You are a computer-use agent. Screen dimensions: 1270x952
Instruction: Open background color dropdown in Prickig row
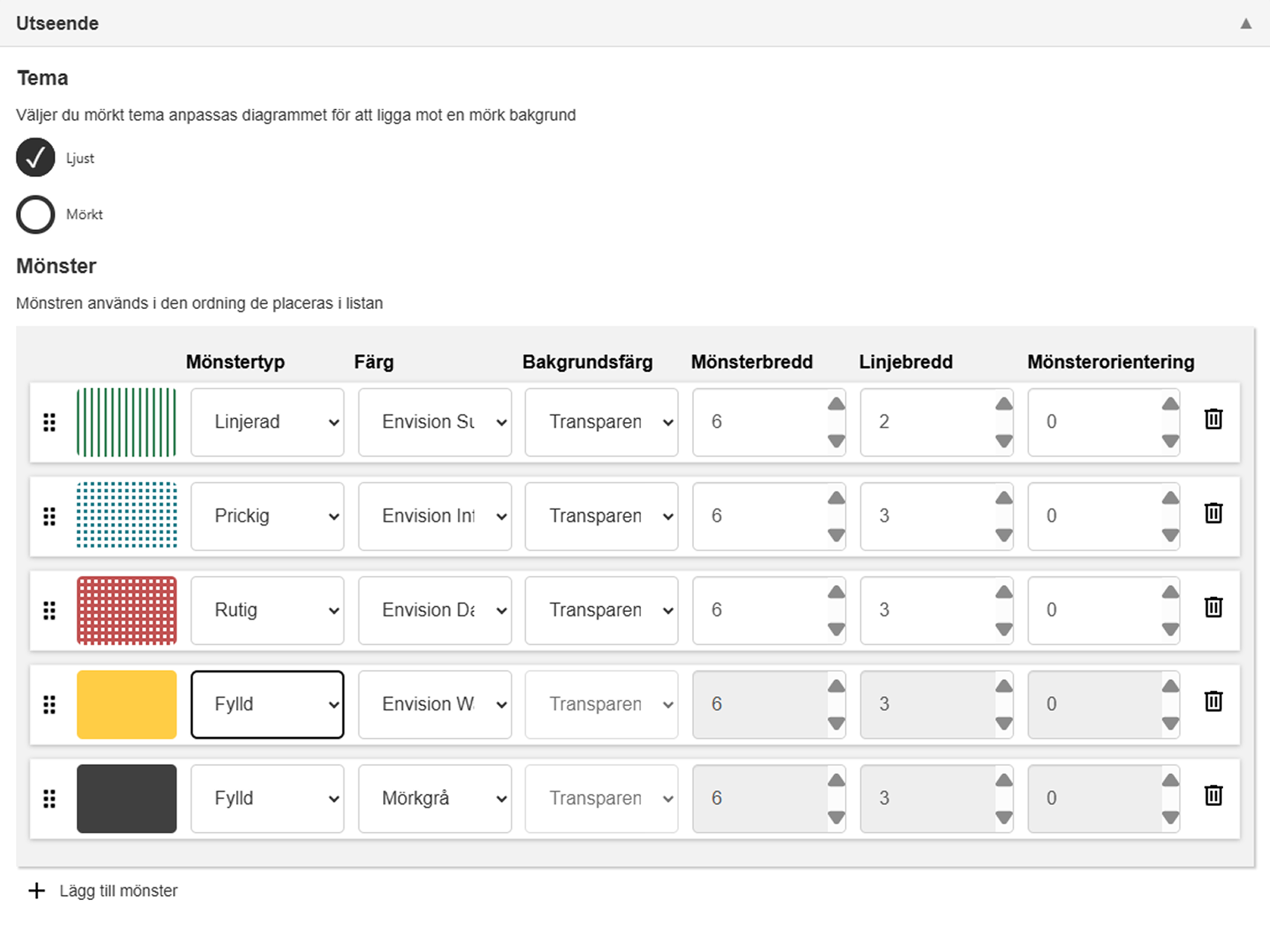pyautogui.click(x=601, y=516)
